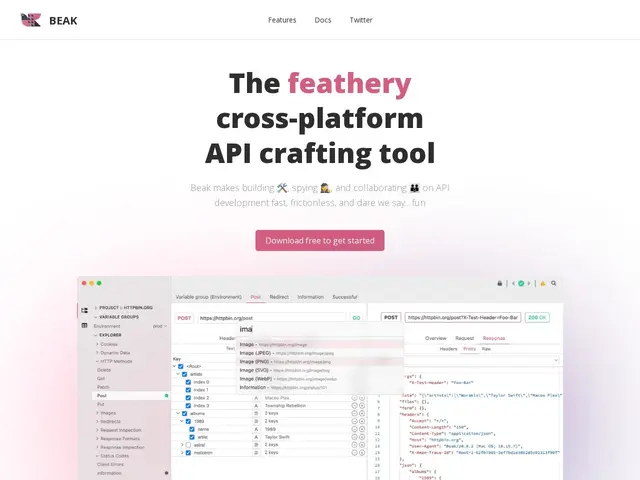Click the green checkmark status icon
The height and width of the screenshot is (480, 640).
521,283
